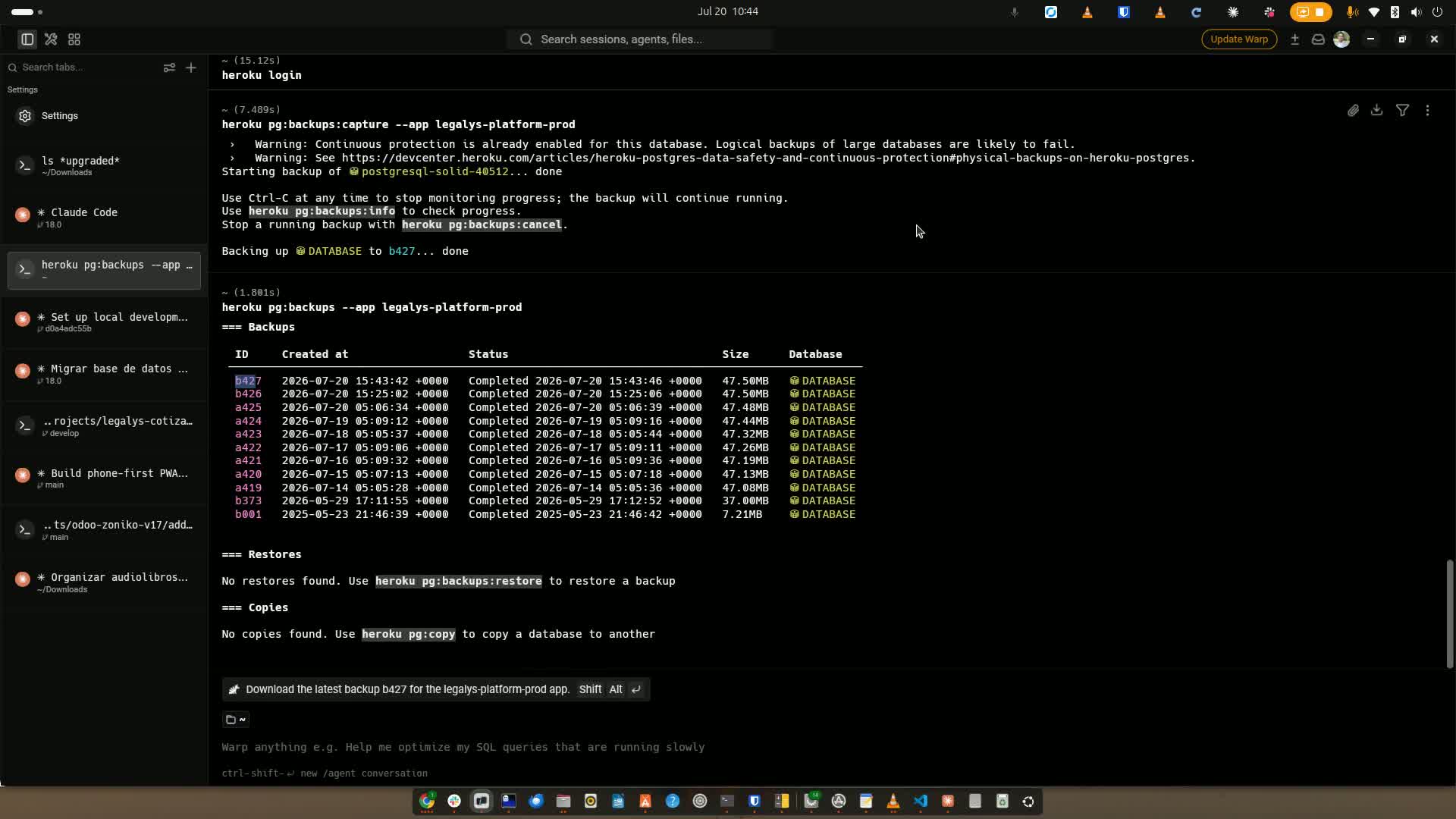
Task: Click the heroku pg:copy command highlight
Action: [408, 634]
